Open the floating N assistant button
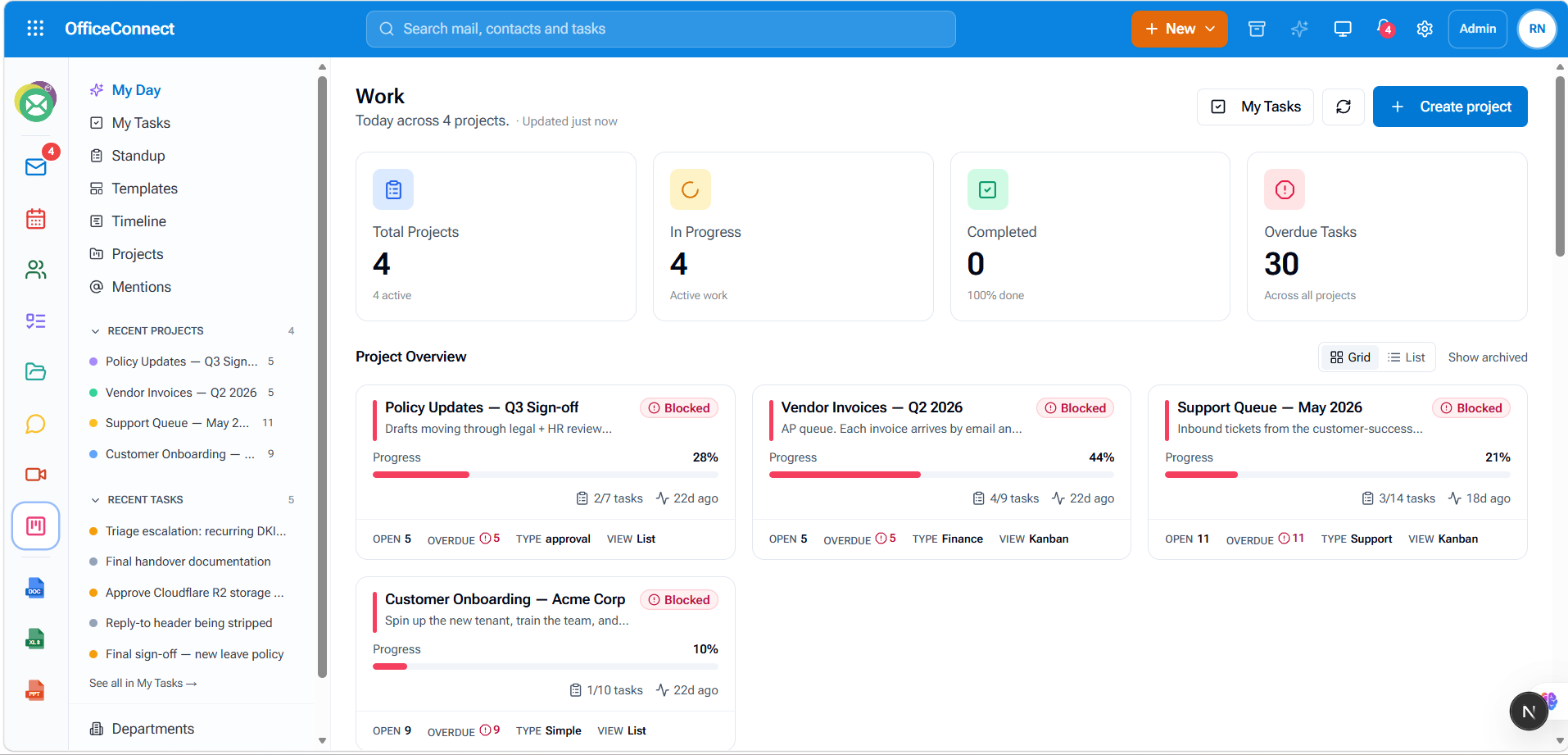 [1529, 712]
